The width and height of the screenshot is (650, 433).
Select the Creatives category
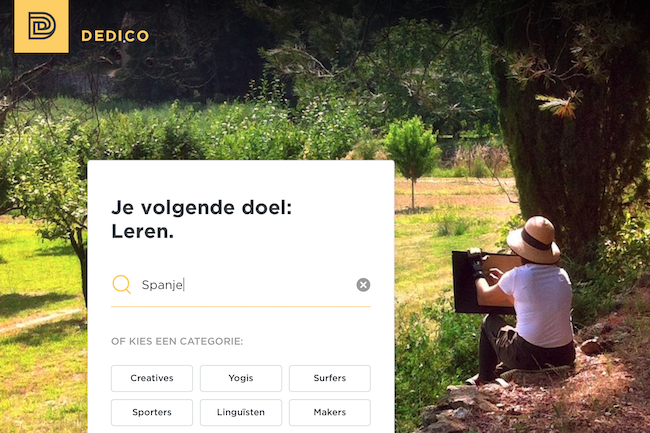pyautogui.click(x=152, y=378)
